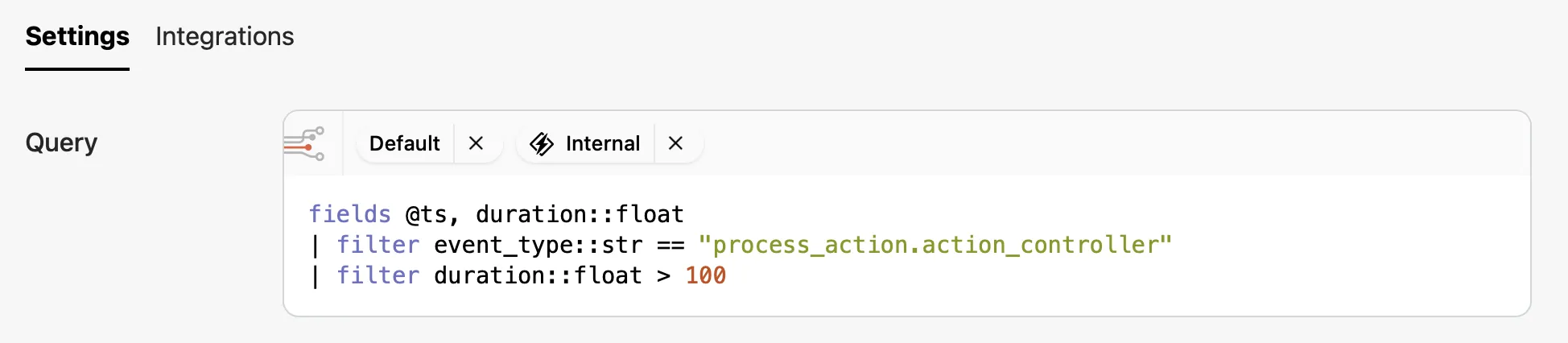Place cursor on the fields keyword

pyautogui.click(x=350, y=214)
